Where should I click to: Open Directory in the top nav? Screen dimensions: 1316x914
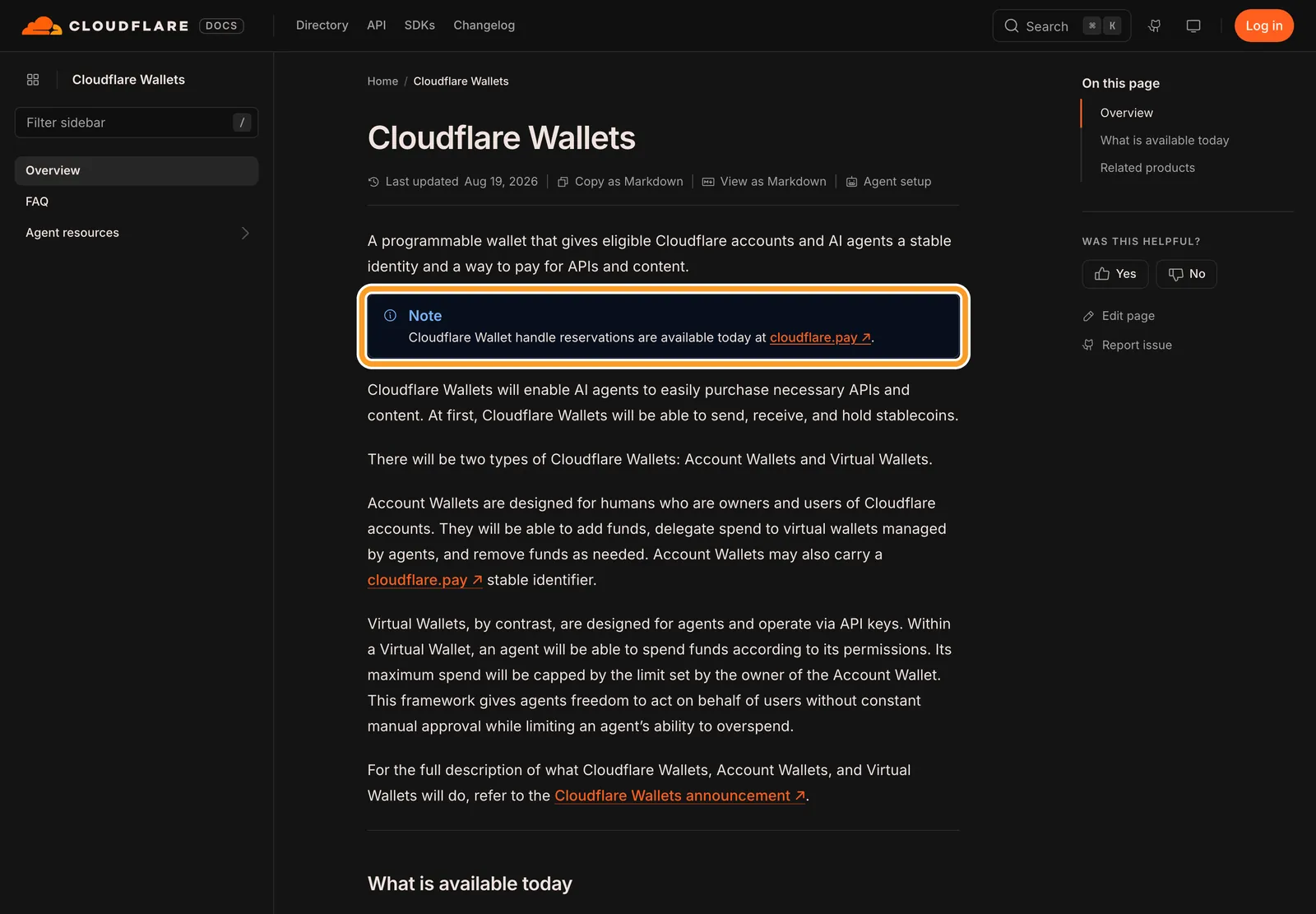pos(322,26)
